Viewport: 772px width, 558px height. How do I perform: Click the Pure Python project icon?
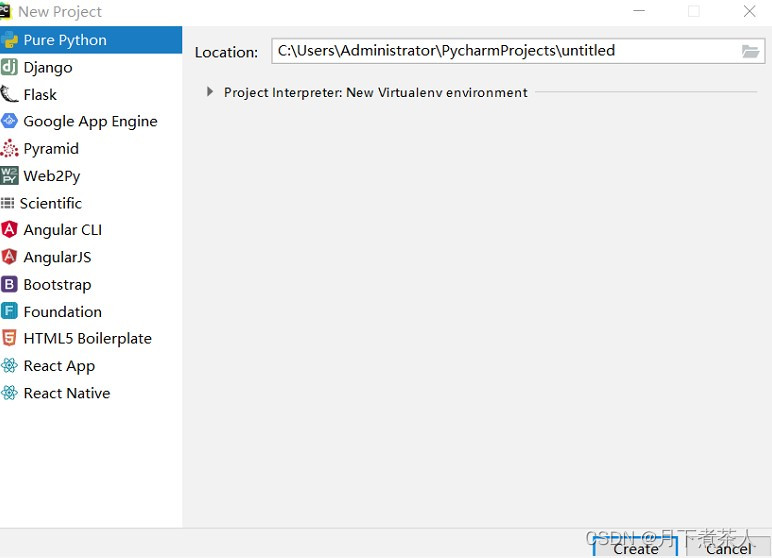point(9,40)
